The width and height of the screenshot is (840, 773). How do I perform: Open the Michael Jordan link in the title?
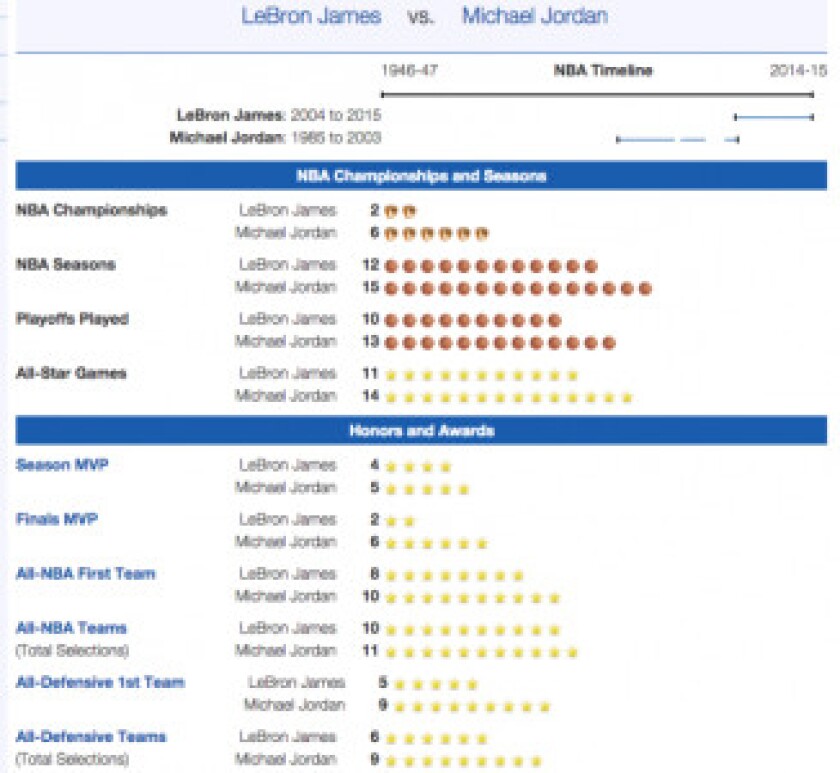(535, 16)
